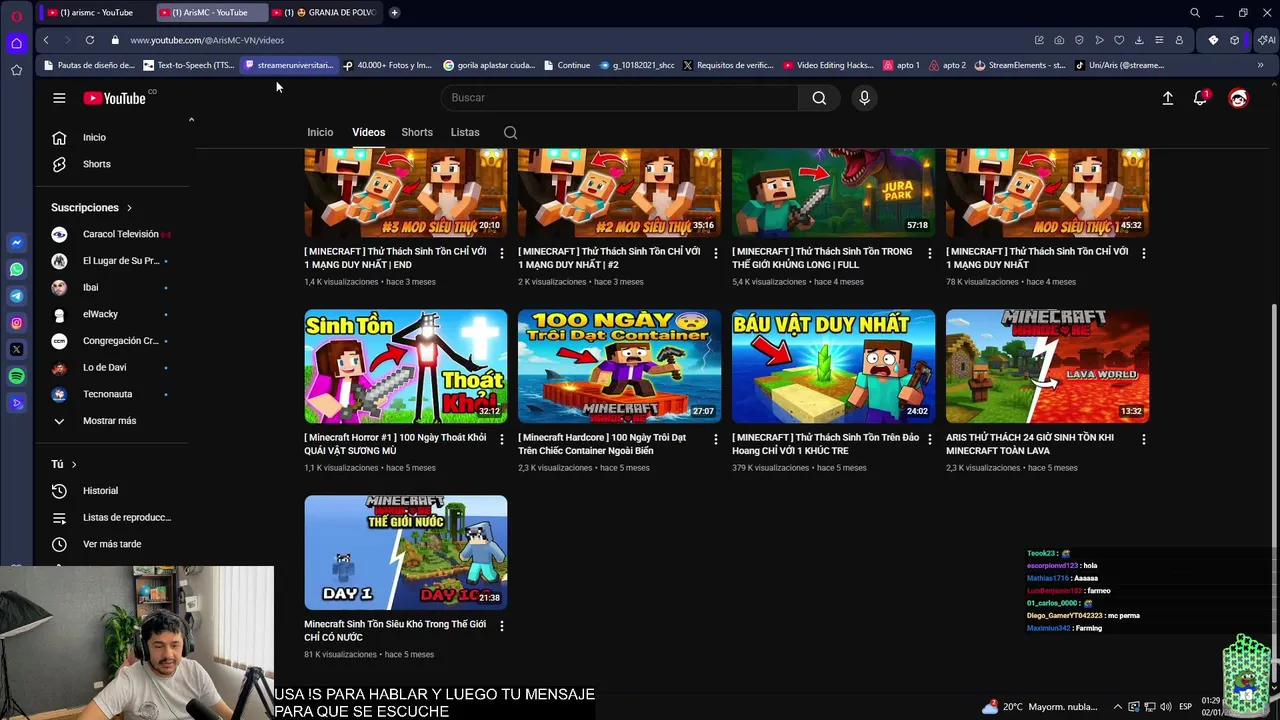Open Spotify in Opera sidebar
This screenshot has height=720, width=1280.
point(16,376)
